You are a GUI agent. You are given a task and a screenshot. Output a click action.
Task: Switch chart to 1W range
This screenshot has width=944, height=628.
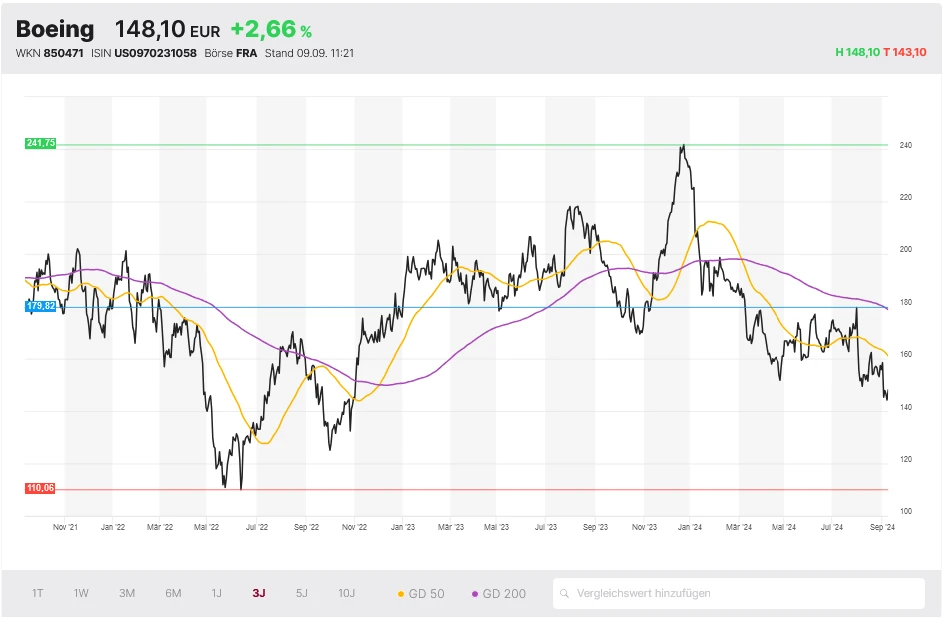[81, 593]
